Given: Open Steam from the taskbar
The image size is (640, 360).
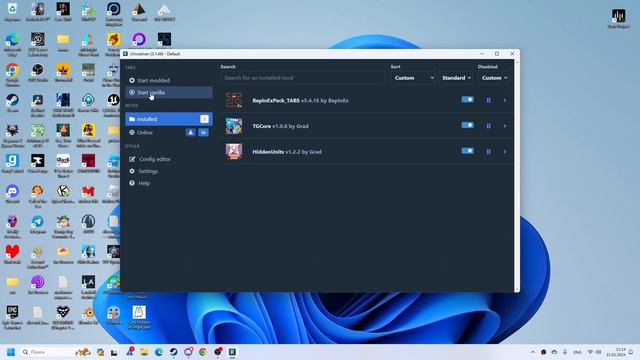Looking at the screenshot, I should (x=173, y=352).
